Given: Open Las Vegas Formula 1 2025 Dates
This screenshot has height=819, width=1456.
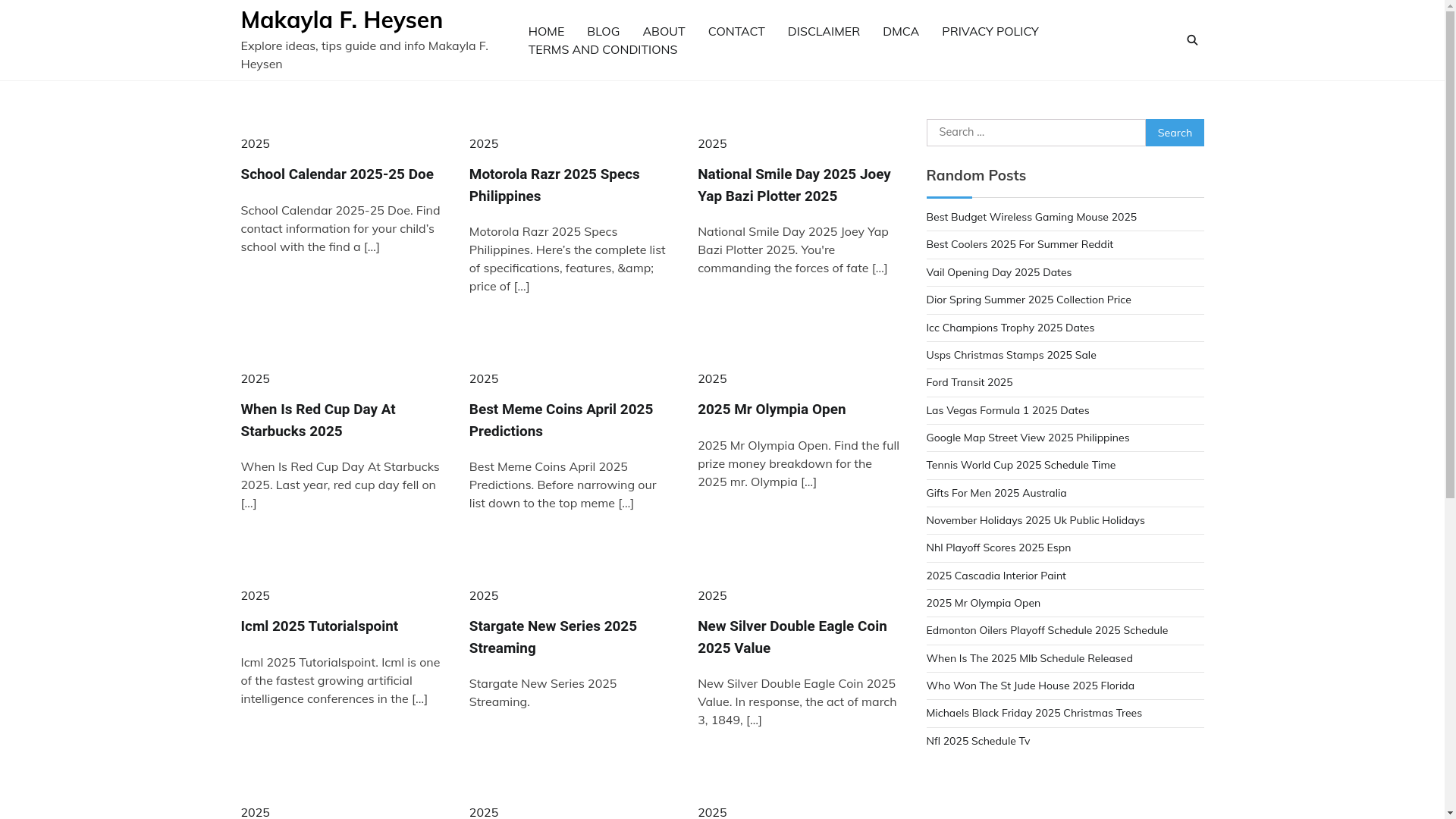Looking at the screenshot, I should [x=1007, y=410].
